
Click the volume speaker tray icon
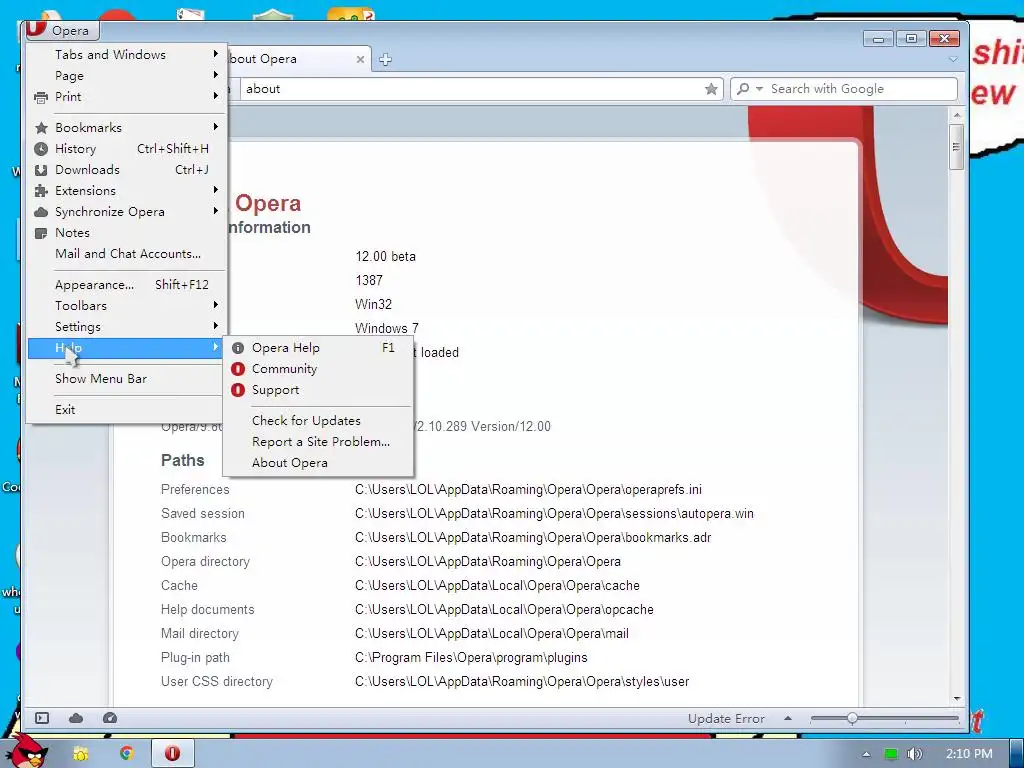[x=915, y=754]
